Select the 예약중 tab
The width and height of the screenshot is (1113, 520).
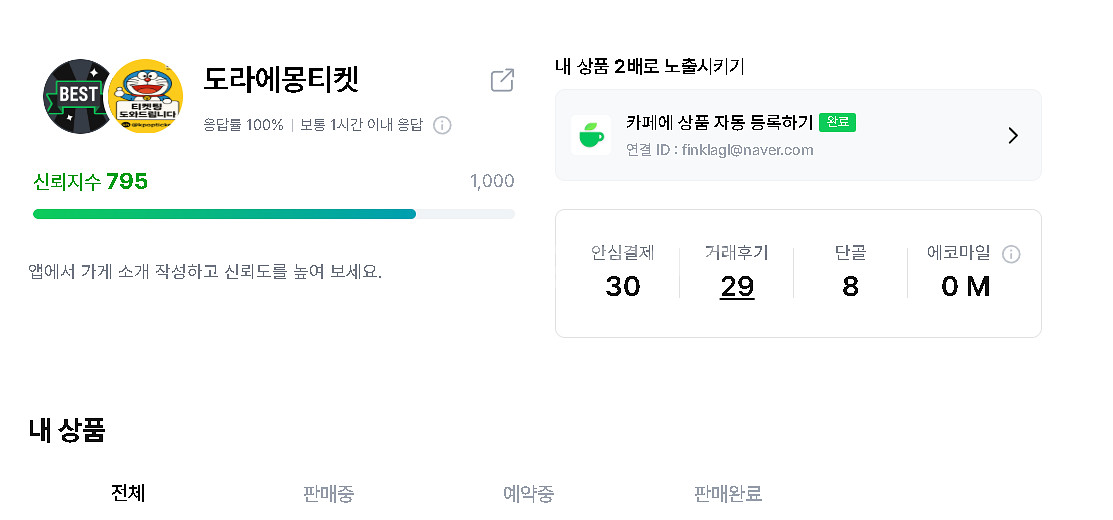[528, 493]
